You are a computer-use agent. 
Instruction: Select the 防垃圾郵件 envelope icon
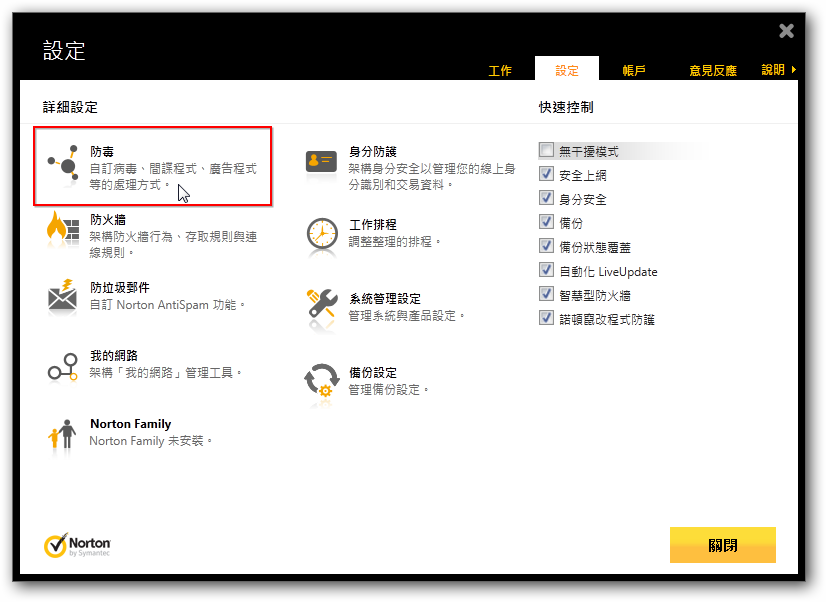[62, 296]
